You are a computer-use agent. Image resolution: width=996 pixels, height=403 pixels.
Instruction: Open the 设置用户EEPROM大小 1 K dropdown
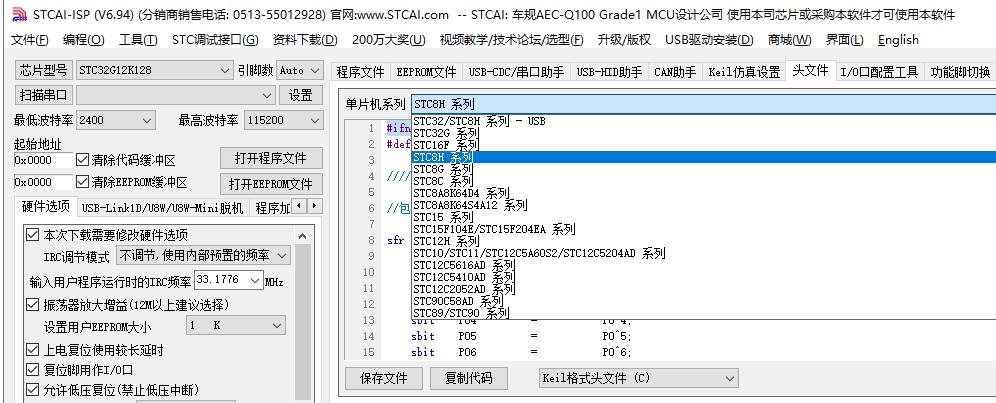(236, 325)
